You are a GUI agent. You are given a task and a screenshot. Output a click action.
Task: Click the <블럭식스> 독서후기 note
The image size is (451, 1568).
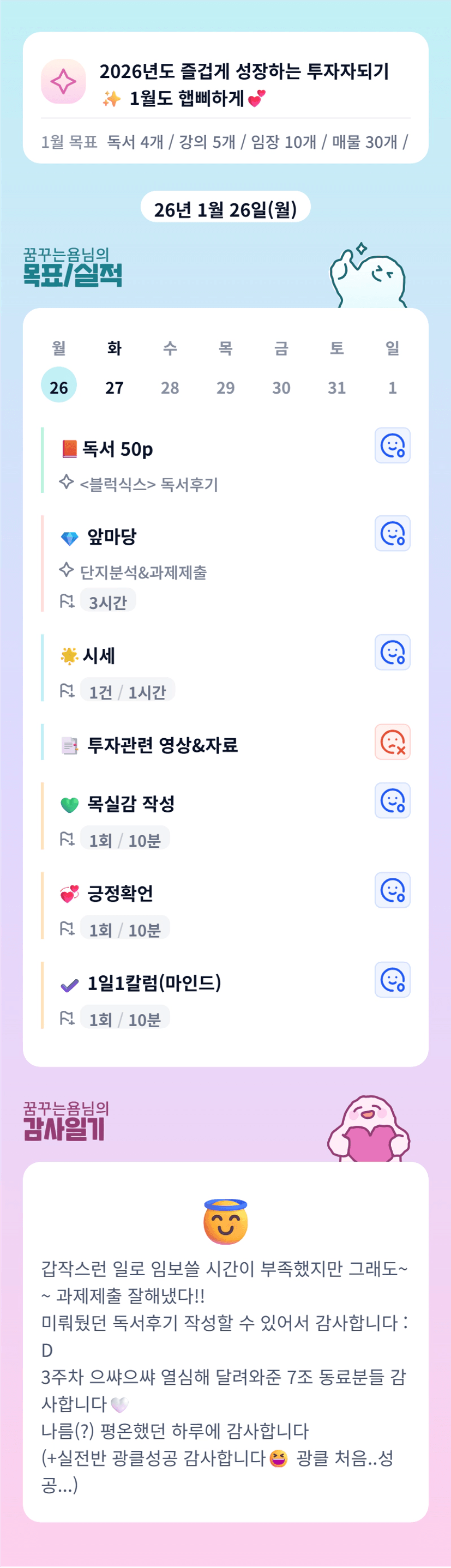pos(148,484)
